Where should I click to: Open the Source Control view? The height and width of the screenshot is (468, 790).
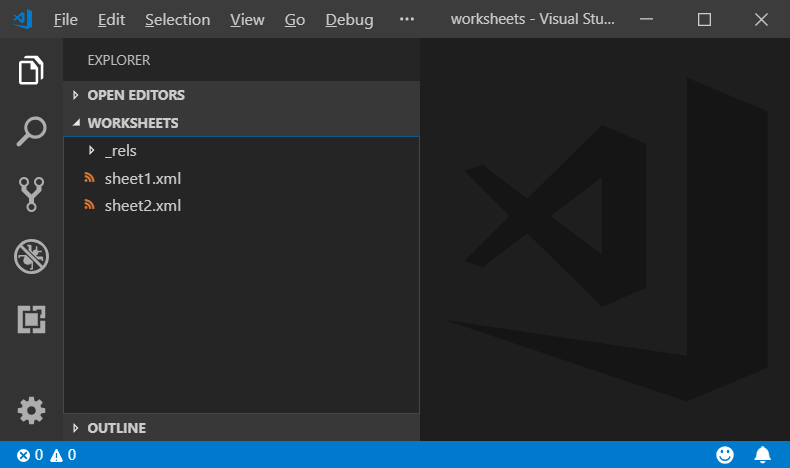(x=31, y=194)
